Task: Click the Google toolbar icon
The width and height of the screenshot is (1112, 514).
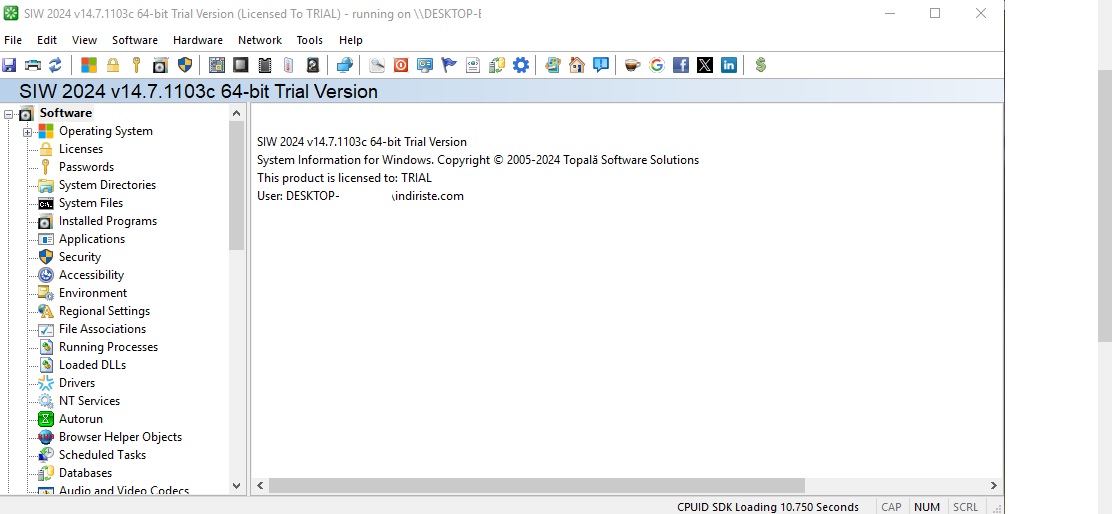Action: click(657, 65)
